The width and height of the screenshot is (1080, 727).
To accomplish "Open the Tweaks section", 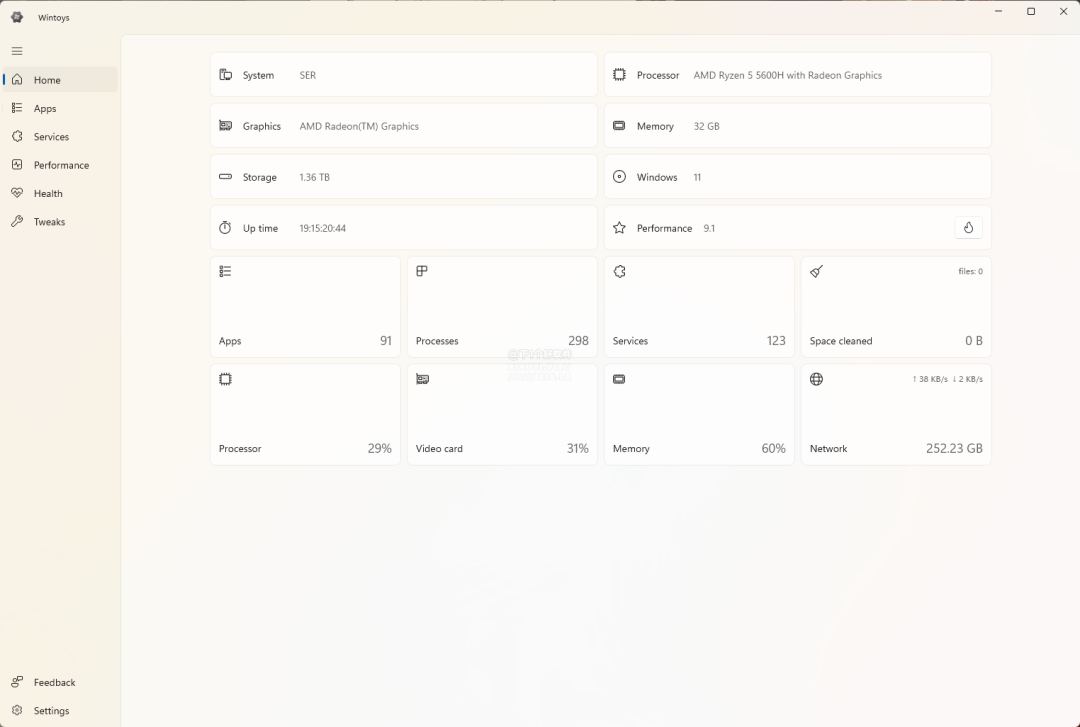I will [x=61, y=221].
